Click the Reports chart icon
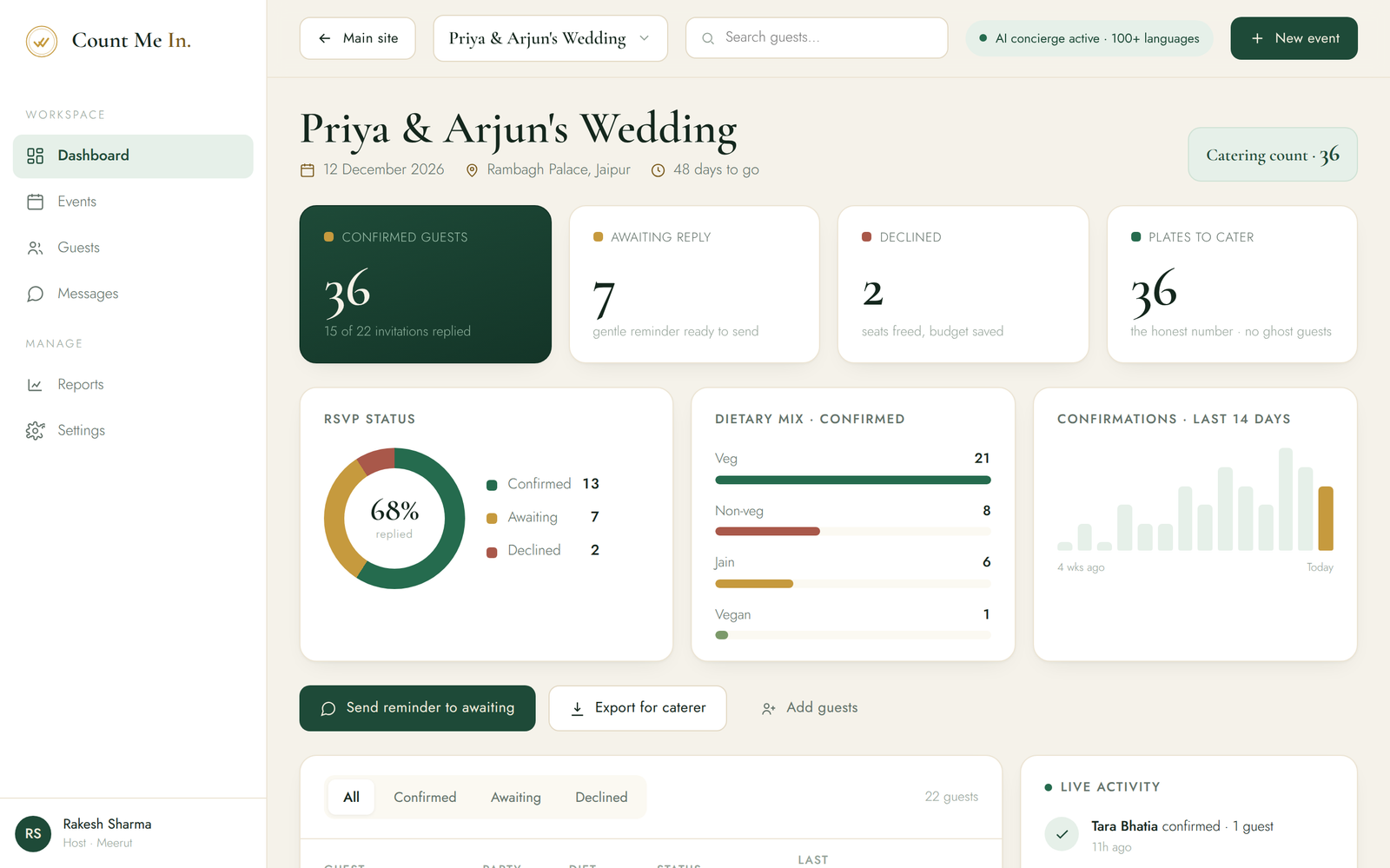The height and width of the screenshot is (868, 1390). 36,384
